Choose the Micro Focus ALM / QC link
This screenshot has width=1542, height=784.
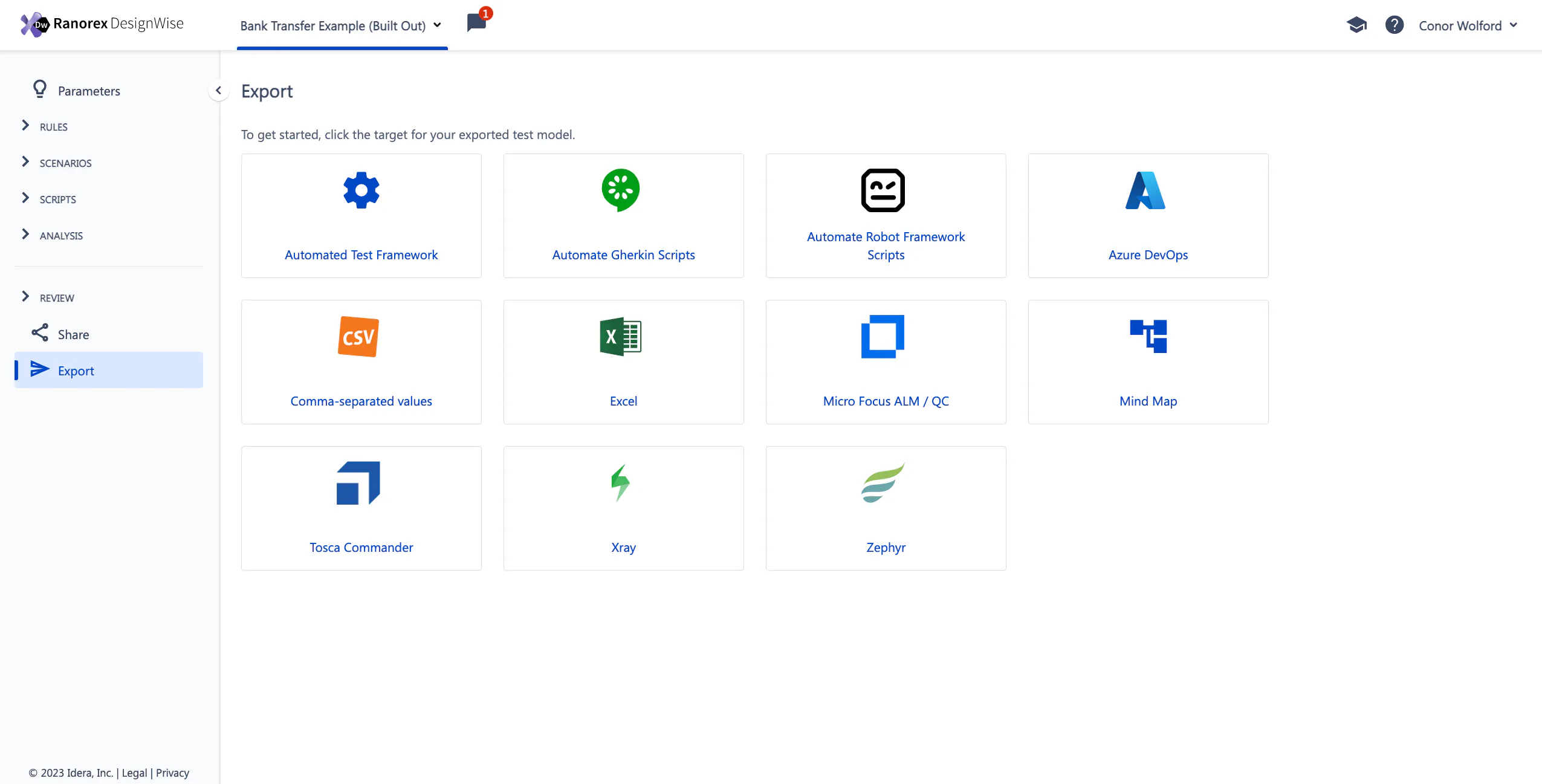[886, 401]
